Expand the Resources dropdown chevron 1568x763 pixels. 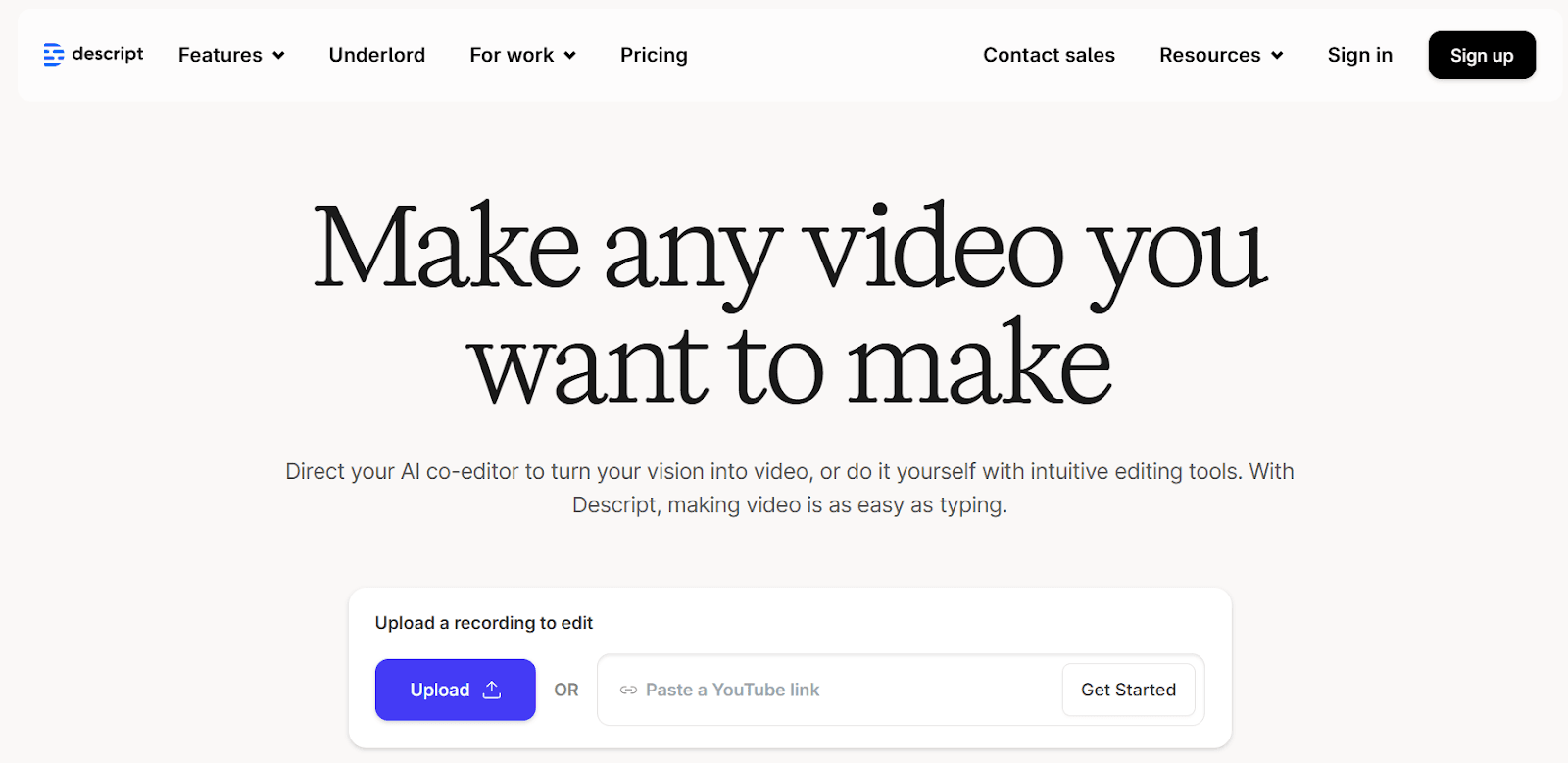click(1277, 56)
